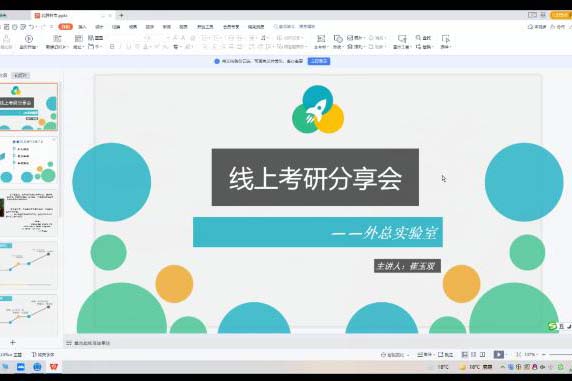This screenshot has width=572, height=381.
Task: Select the second slide thumbnail
Action: pos(29,160)
